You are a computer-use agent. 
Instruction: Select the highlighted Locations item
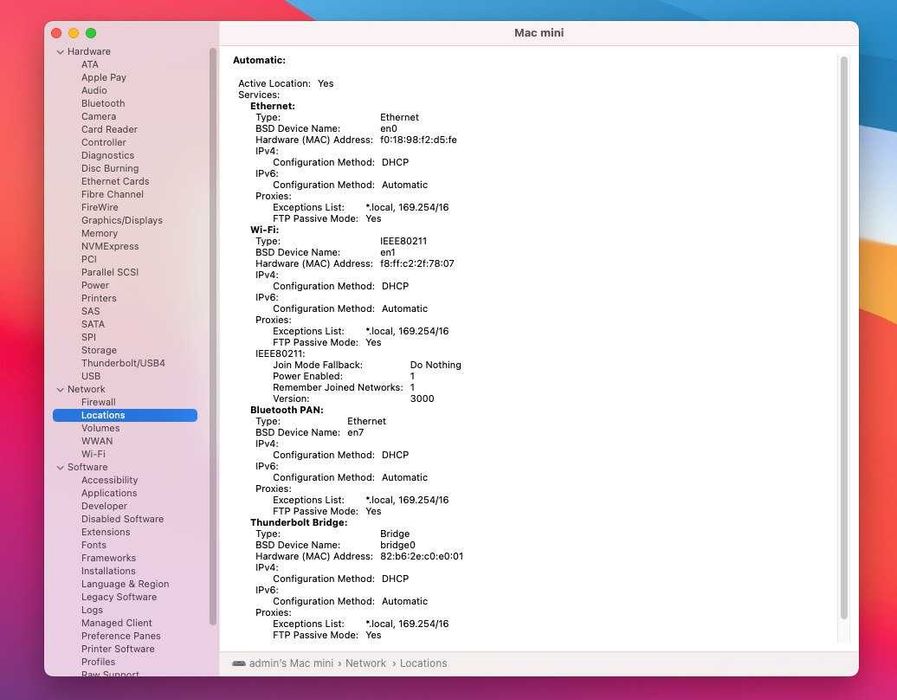[125, 415]
